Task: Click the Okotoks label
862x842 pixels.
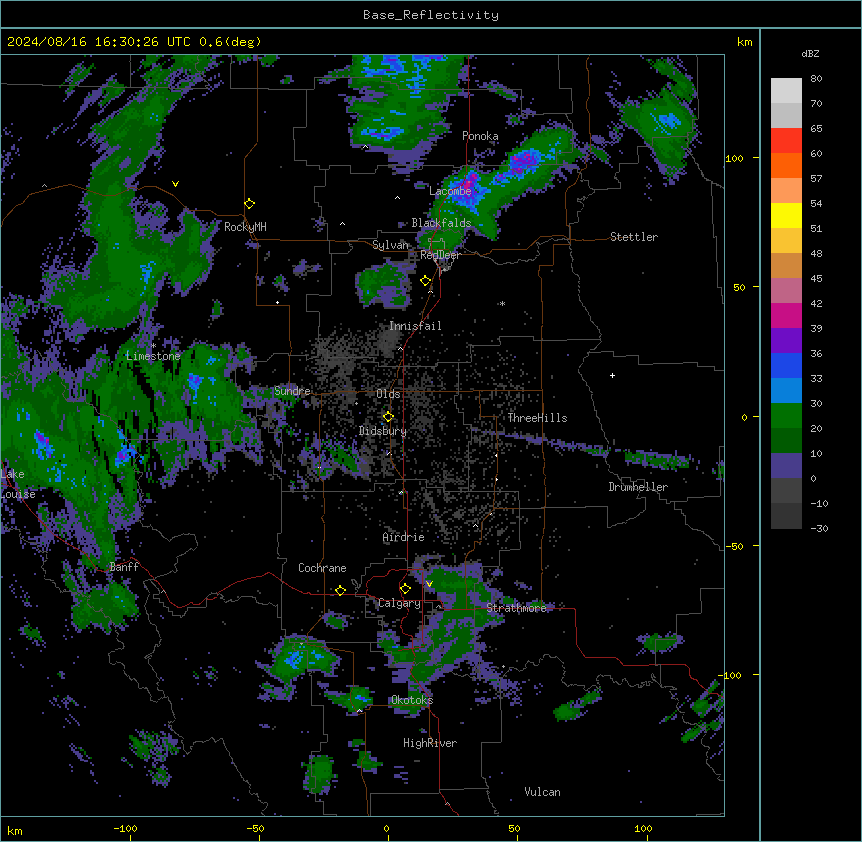Action: click(x=412, y=700)
